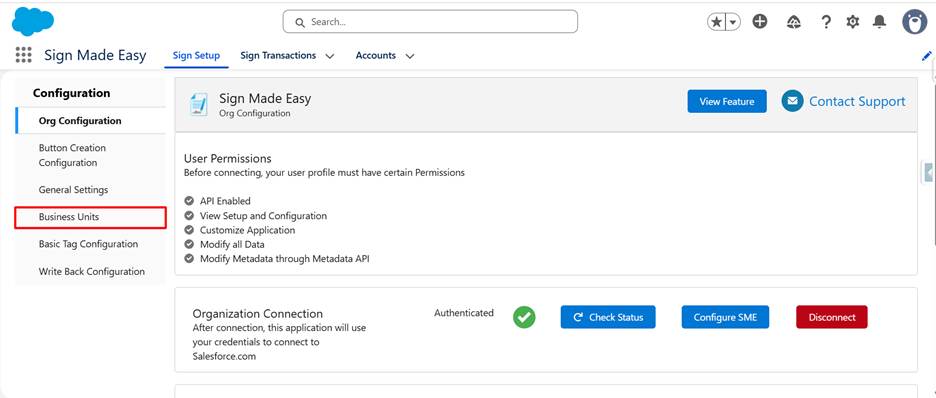Click the 'Sign Made Easy' app name
The image size is (936, 398).
point(95,55)
